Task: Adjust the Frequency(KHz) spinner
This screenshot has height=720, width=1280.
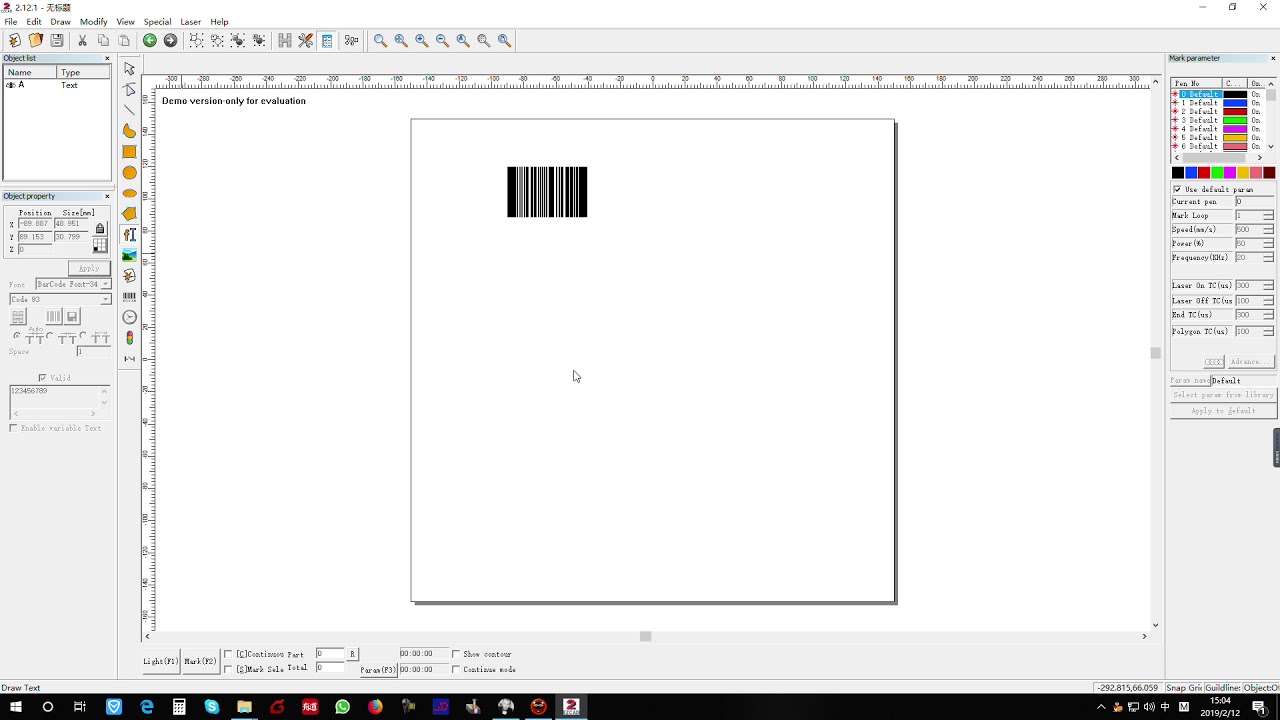Action: coord(1269,257)
